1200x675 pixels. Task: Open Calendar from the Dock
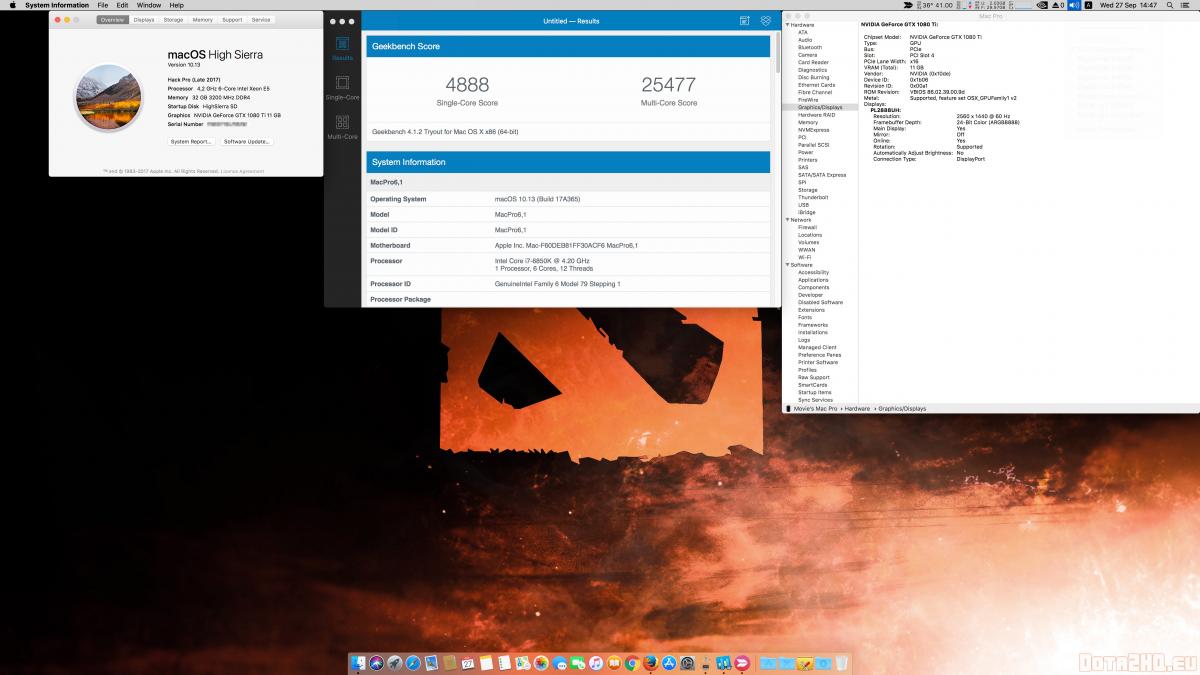(467, 662)
